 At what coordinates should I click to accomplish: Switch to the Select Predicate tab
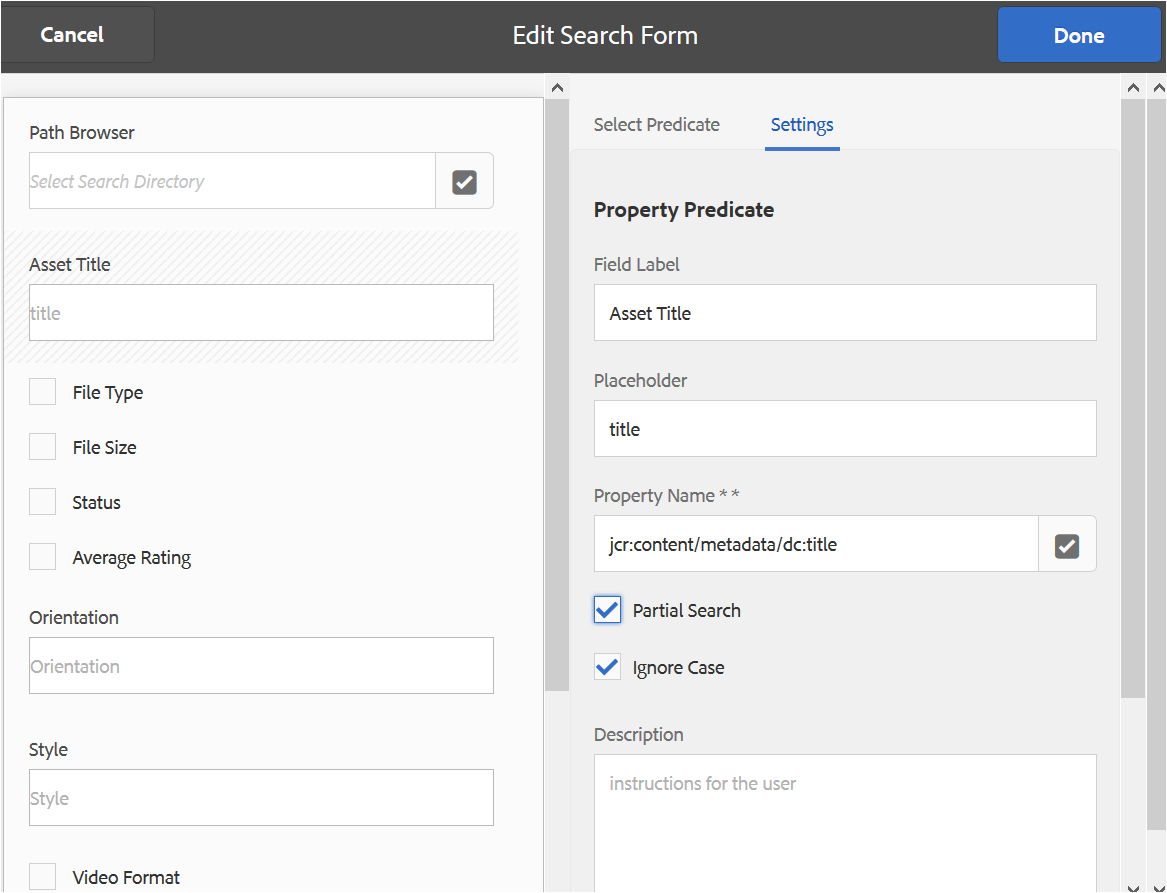(656, 125)
